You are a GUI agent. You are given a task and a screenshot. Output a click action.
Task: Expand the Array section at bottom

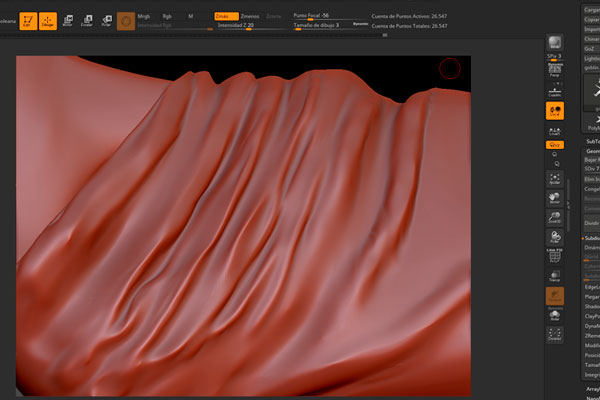click(x=591, y=387)
